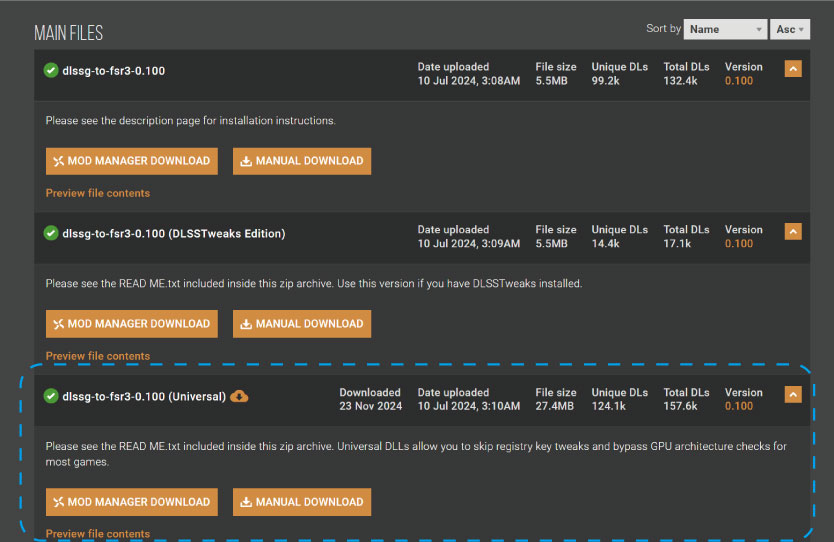Click Mod Manager Download for first file
The image size is (834, 542).
coord(132,161)
